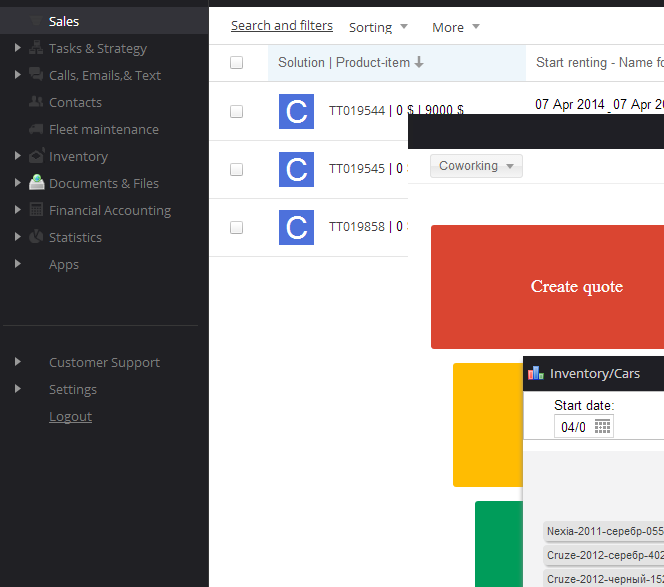664x587 pixels.
Task: Expand the Calls, Emails & Text menu
Action: [x=17, y=75]
